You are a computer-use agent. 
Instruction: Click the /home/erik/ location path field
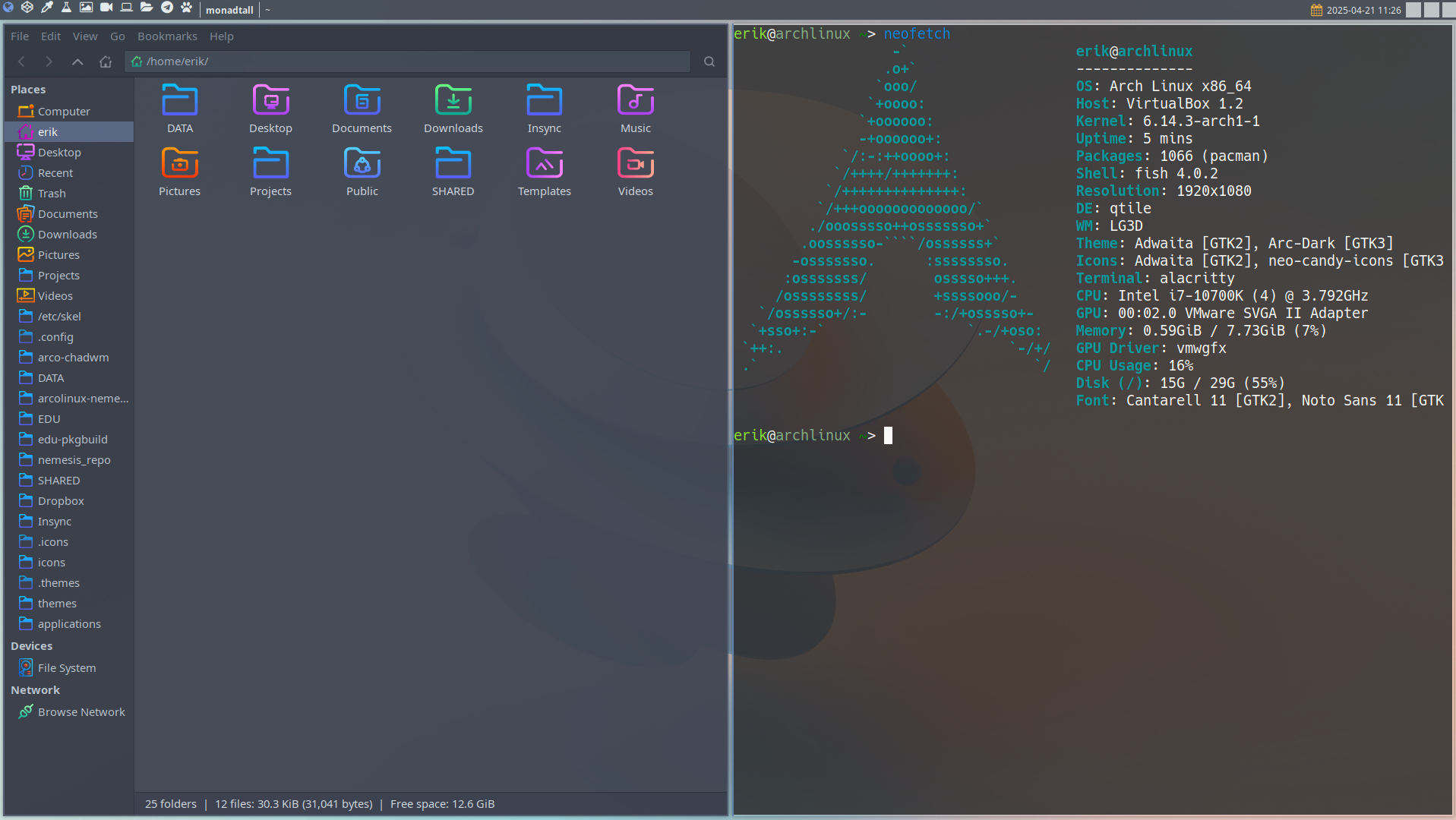pos(408,61)
